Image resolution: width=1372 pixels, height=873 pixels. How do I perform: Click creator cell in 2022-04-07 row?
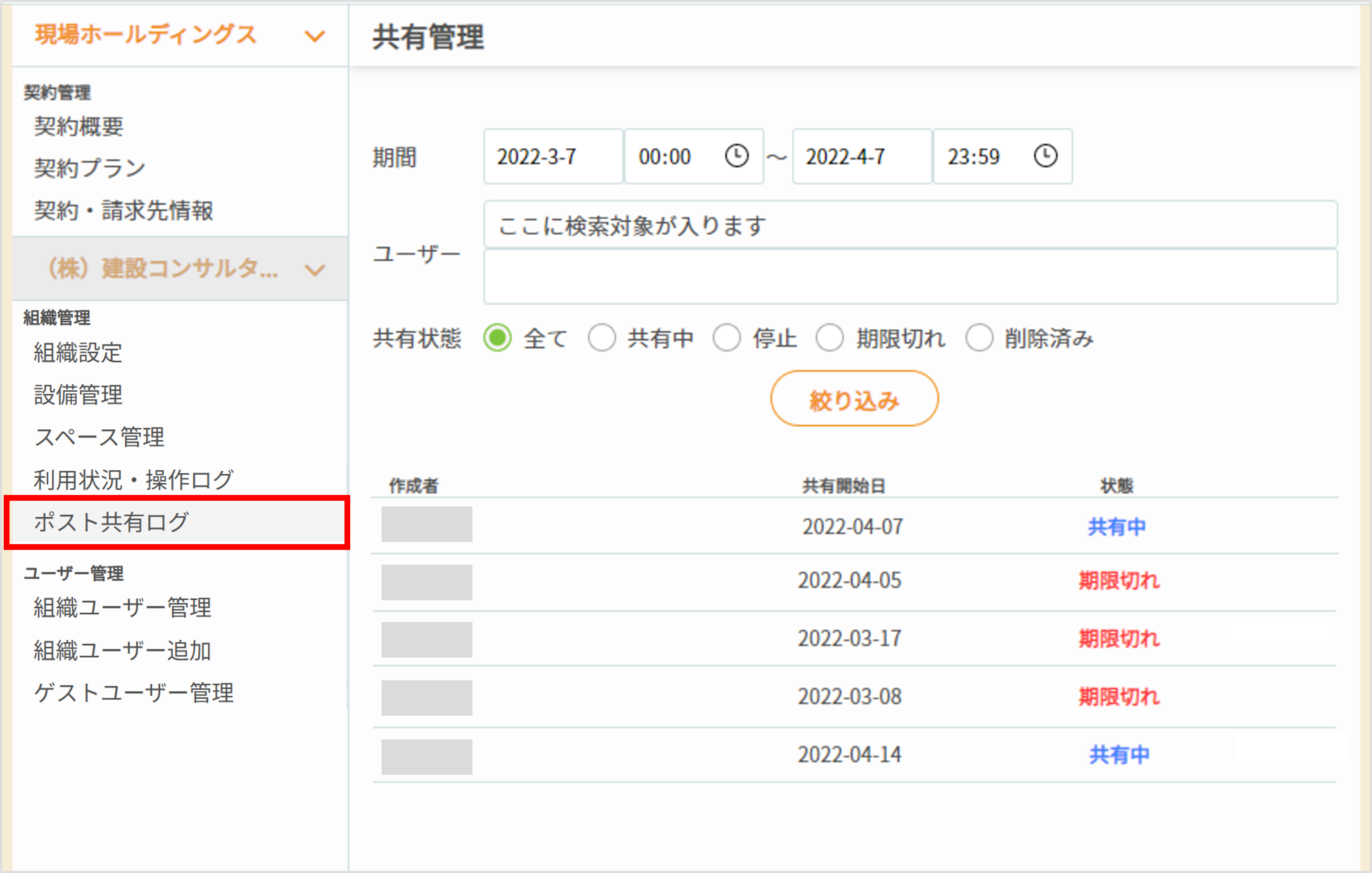[x=427, y=524]
